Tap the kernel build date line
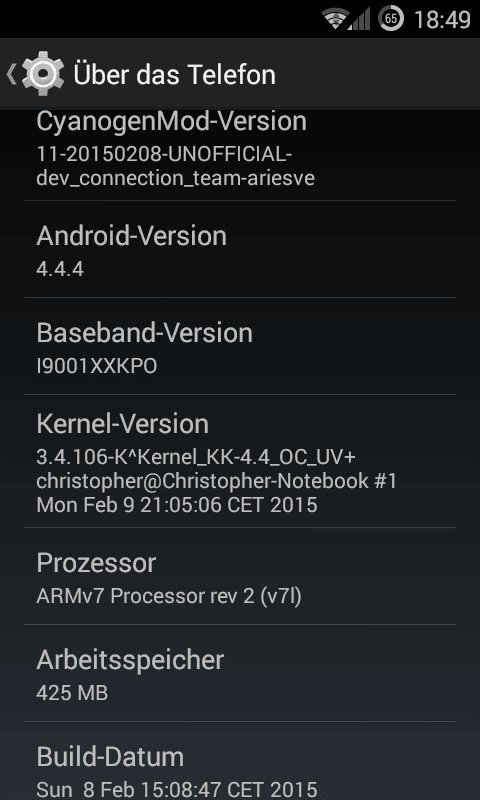The image size is (480, 800). [176, 505]
